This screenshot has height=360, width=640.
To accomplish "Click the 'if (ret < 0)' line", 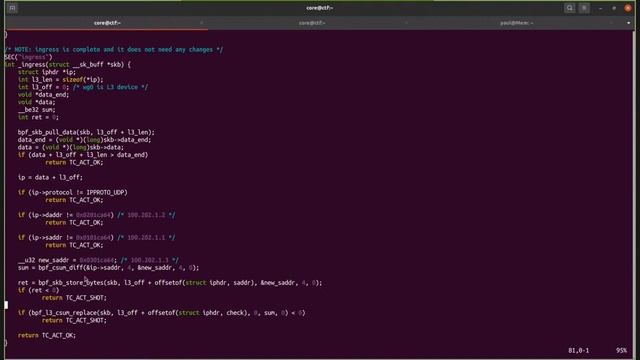I will click(38, 290).
